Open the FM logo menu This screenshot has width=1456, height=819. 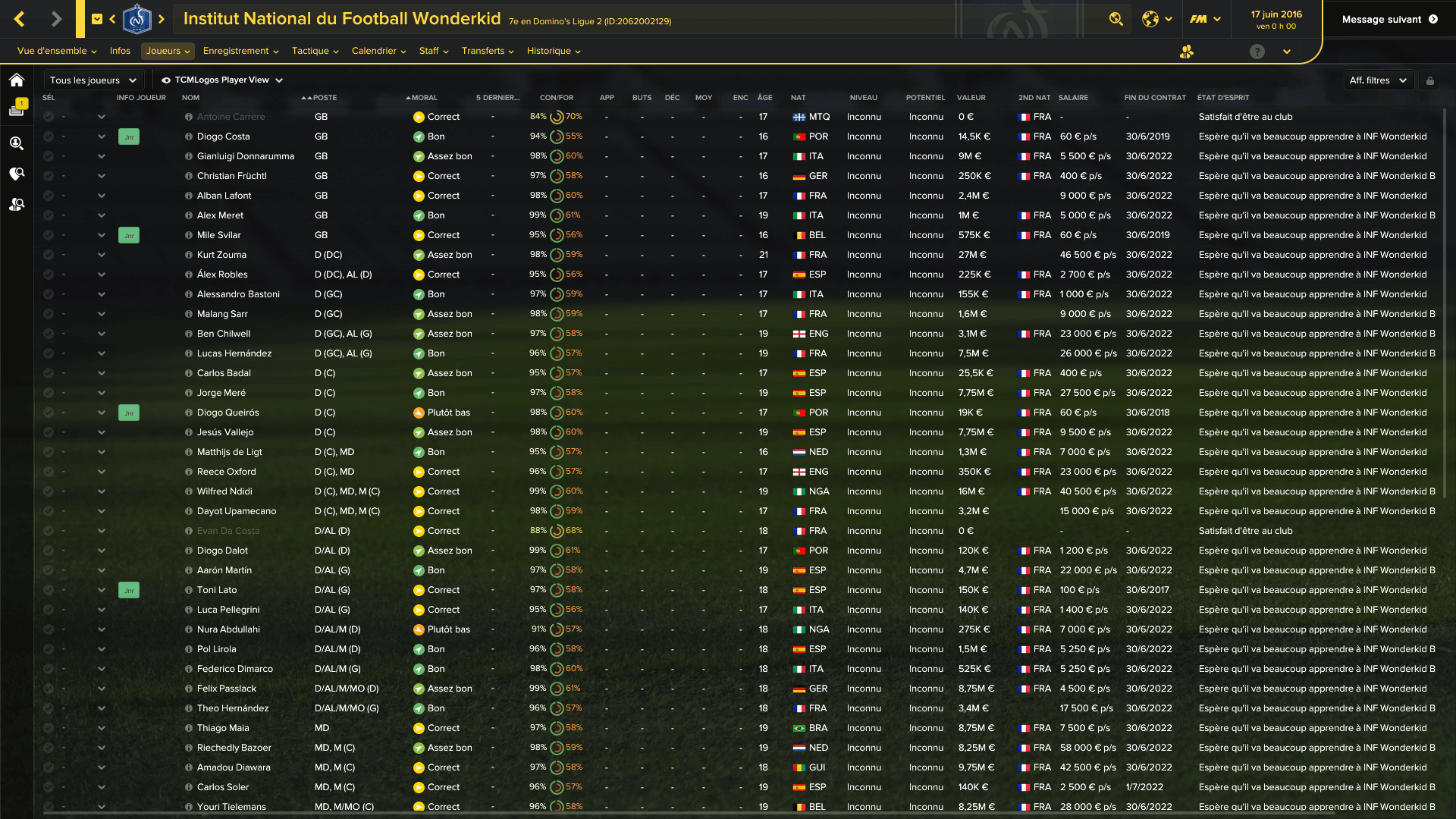pyautogui.click(x=1205, y=19)
